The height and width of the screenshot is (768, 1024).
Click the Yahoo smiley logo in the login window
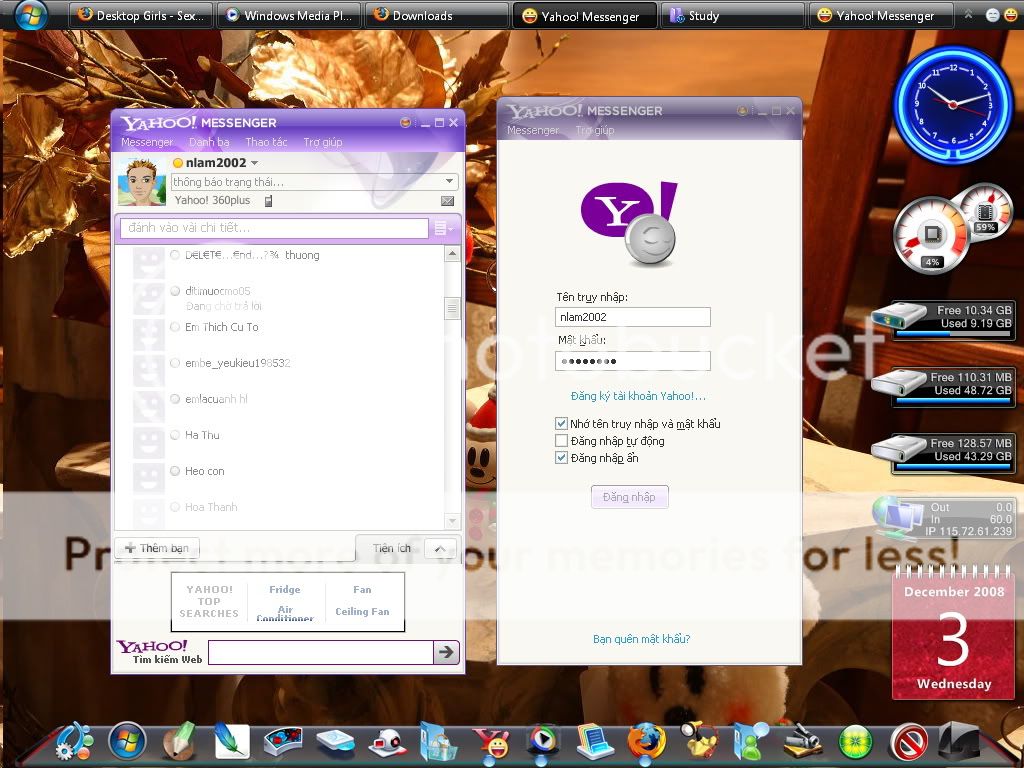pos(630,224)
